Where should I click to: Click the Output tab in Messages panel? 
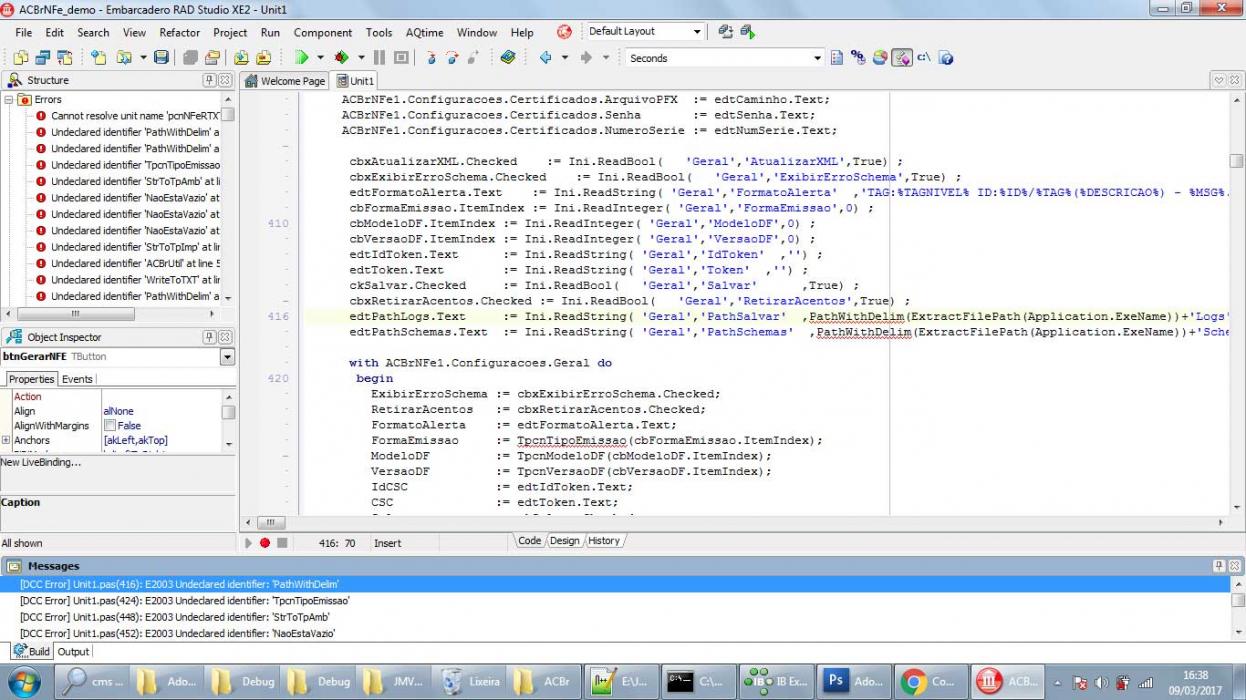click(73, 651)
